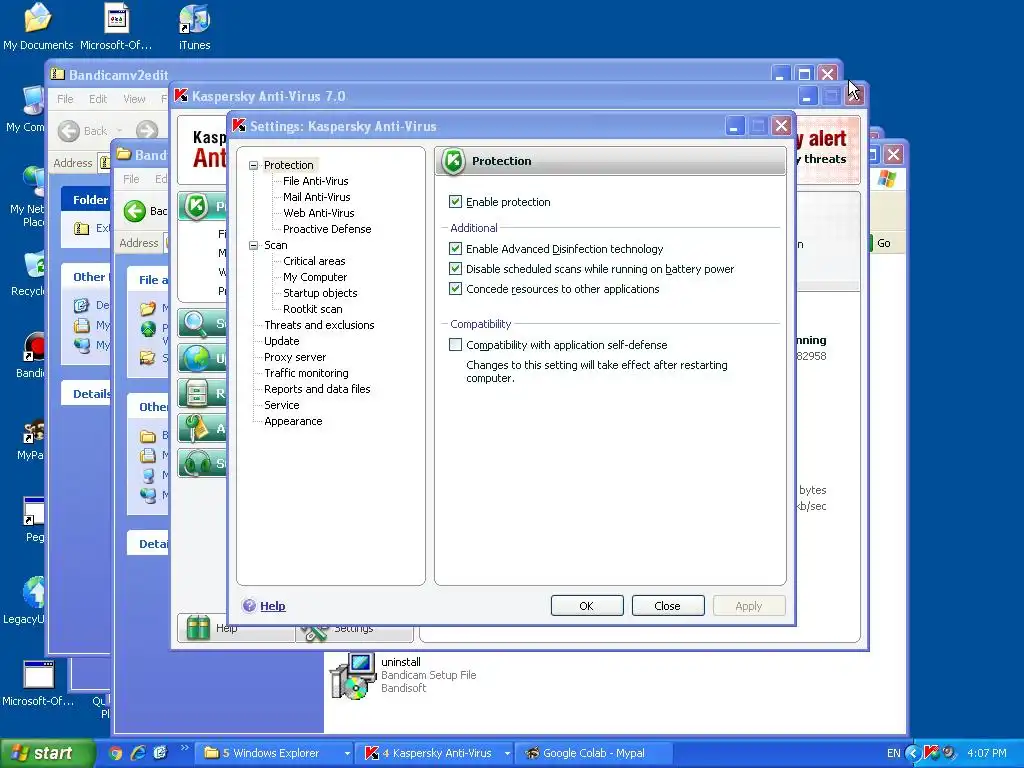Select Mail Anti-Virus in settings tree

[x=317, y=197]
